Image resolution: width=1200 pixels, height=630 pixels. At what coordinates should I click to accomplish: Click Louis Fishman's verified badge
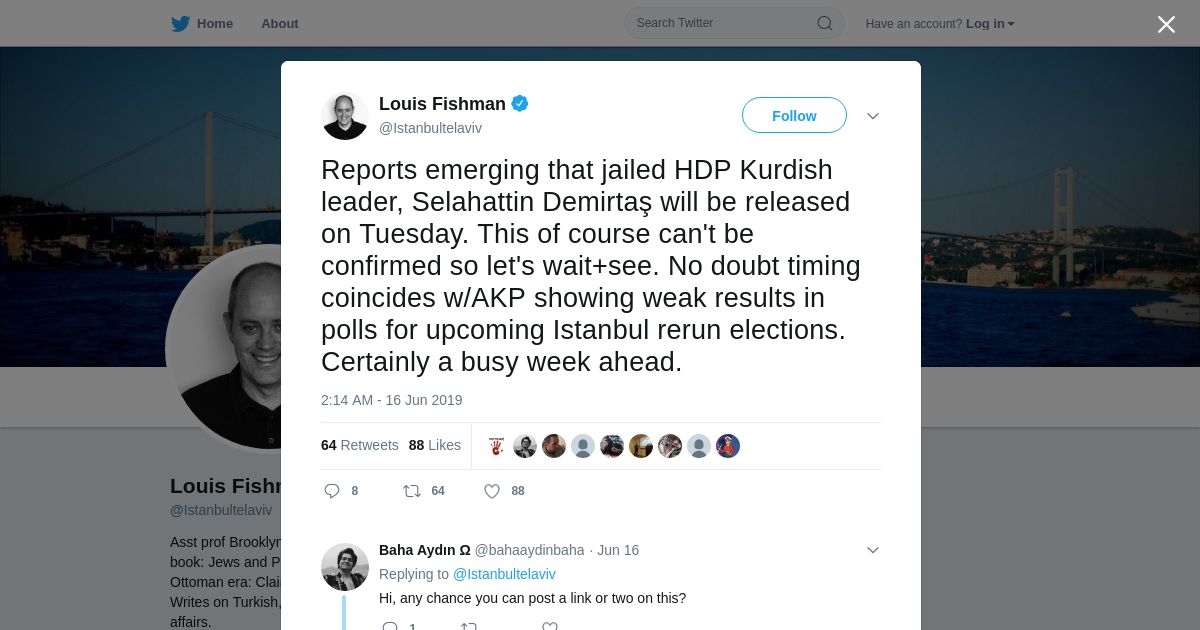520,103
